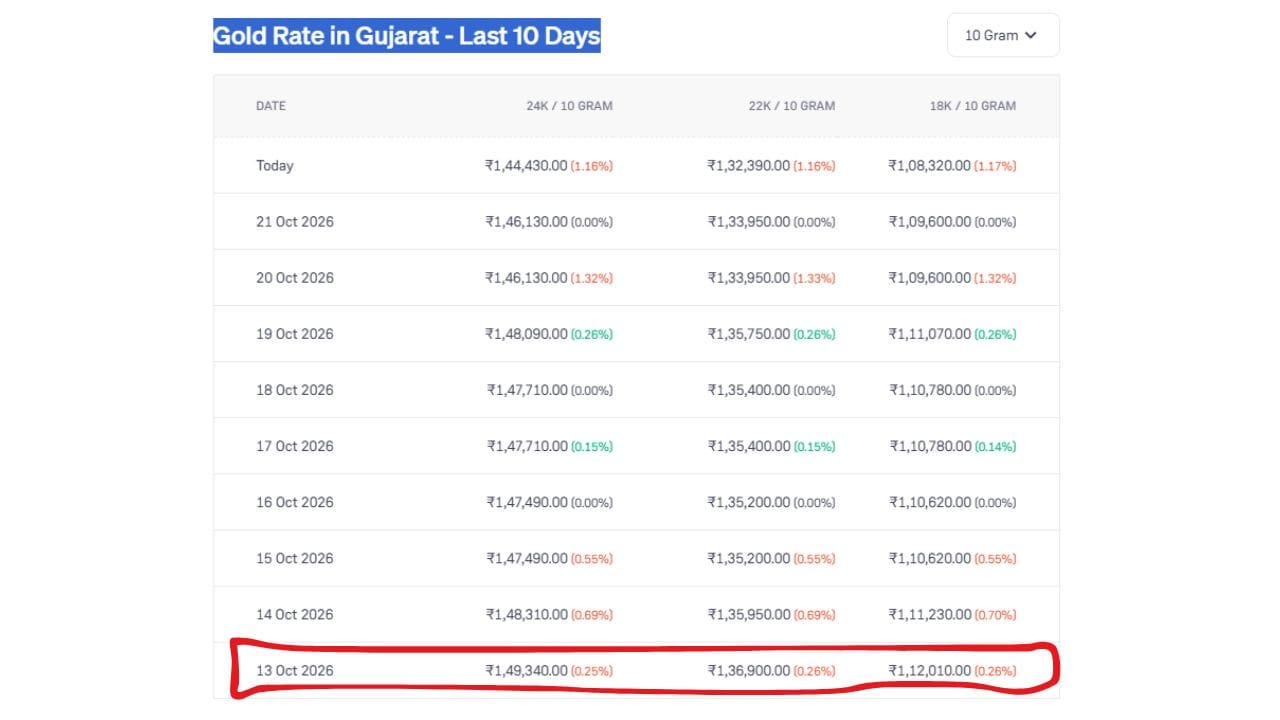Select 24K price ₹1,48,090.00 on 19 Oct

pos(527,334)
